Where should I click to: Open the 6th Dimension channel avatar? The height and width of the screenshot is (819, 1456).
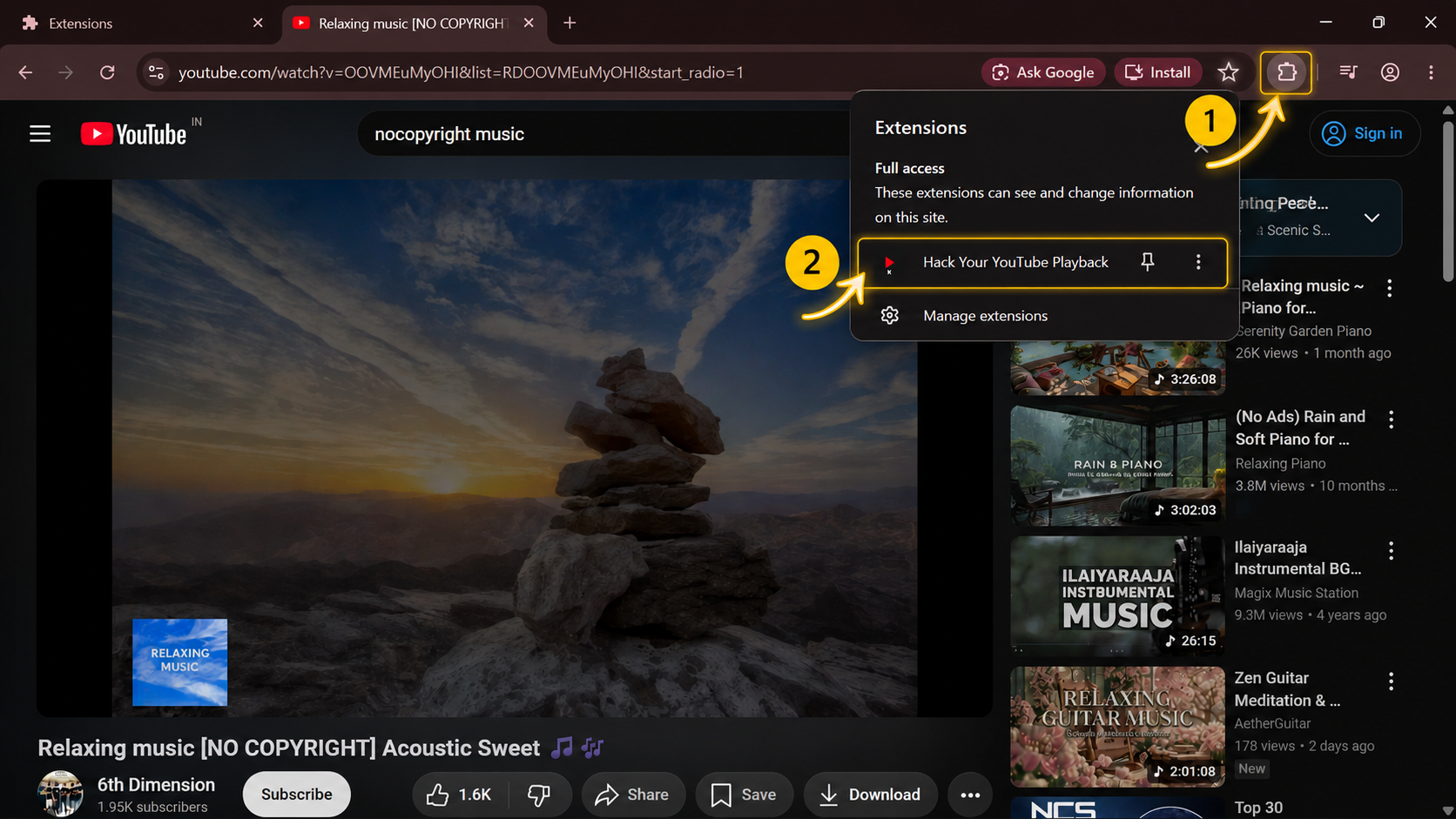60,794
